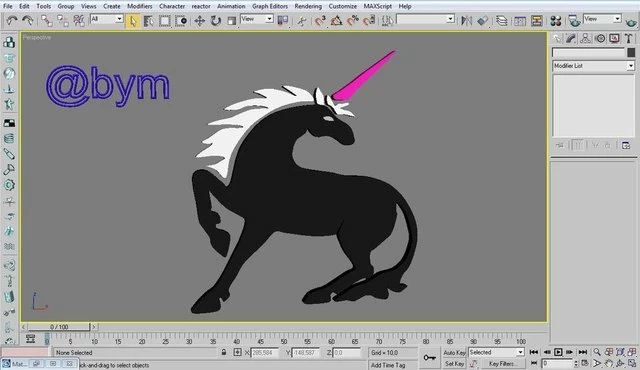Open the reactor menu
The width and height of the screenshot is (640, 370).
point(201,6)
